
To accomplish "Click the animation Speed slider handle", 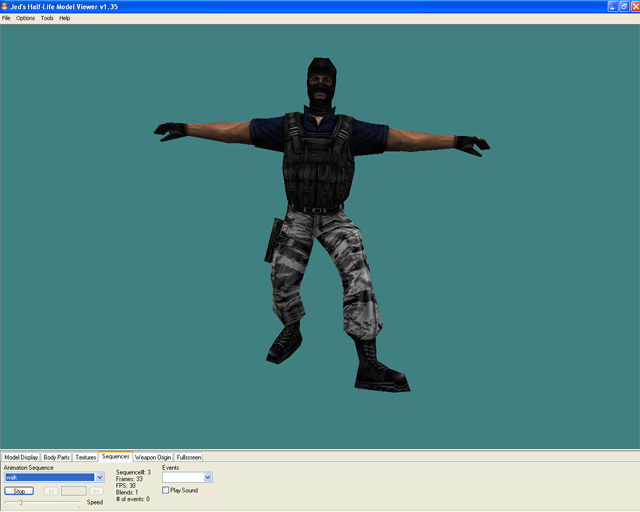I will 20,502.
